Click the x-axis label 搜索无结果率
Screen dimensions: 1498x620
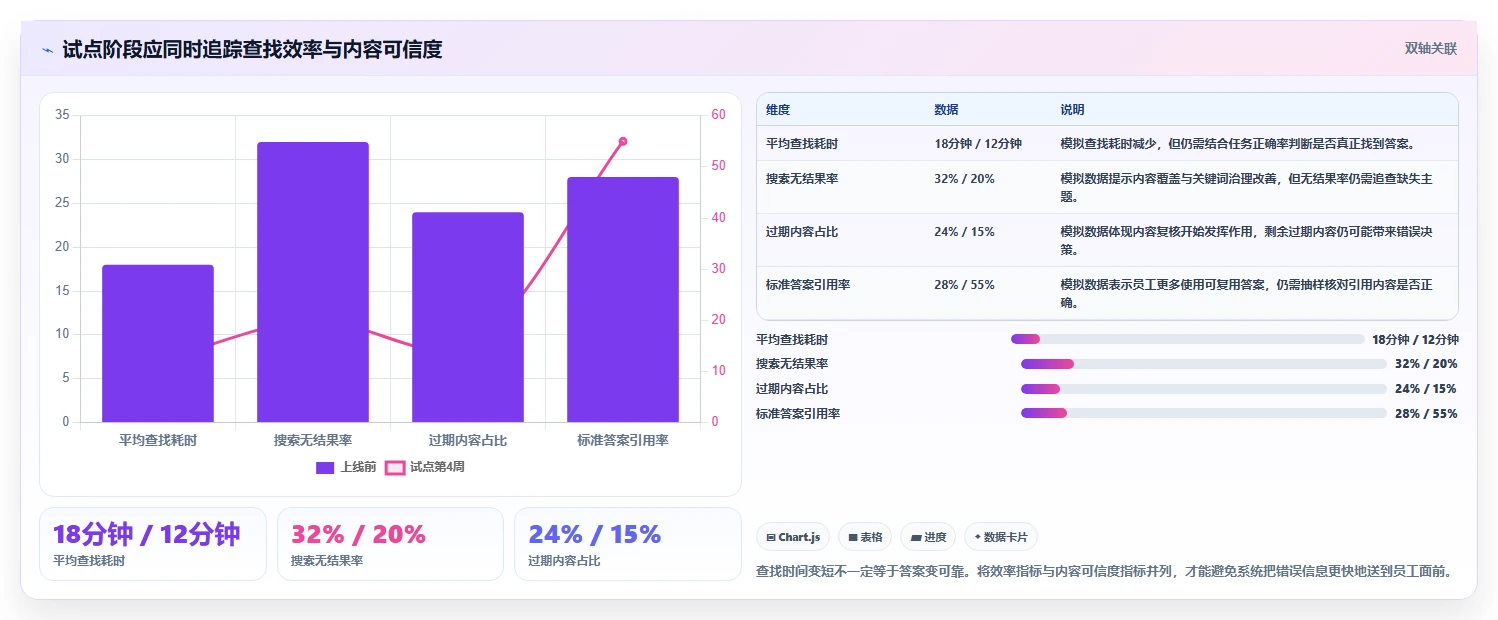pos(313,440)
